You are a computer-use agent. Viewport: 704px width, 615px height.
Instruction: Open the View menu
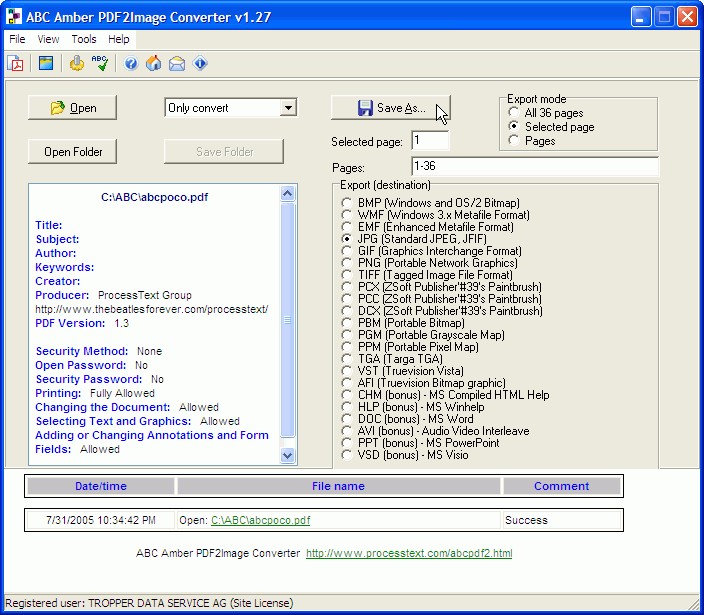pyautogui.click(x=48, y=39)
